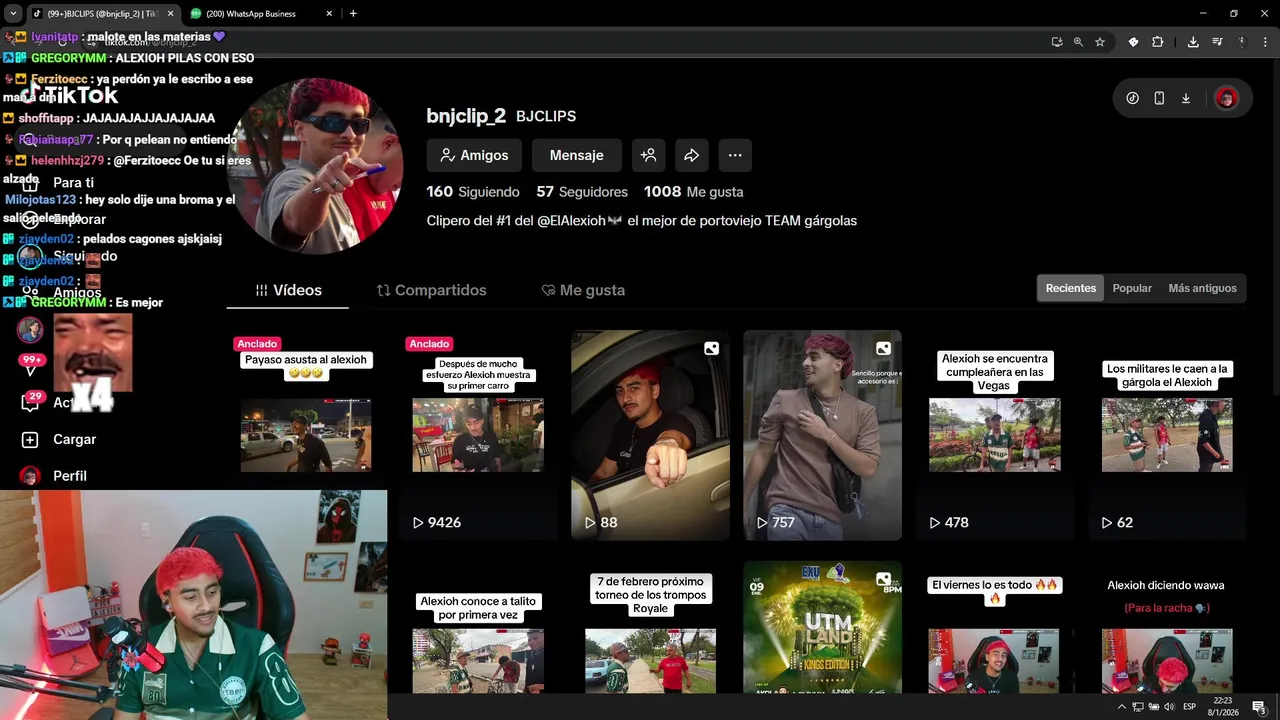Image resolution: width=1280 pixels, height=720 pixels.
Task: Click the TikTok coin icon in top-right pill
Action: (1132, 98)
